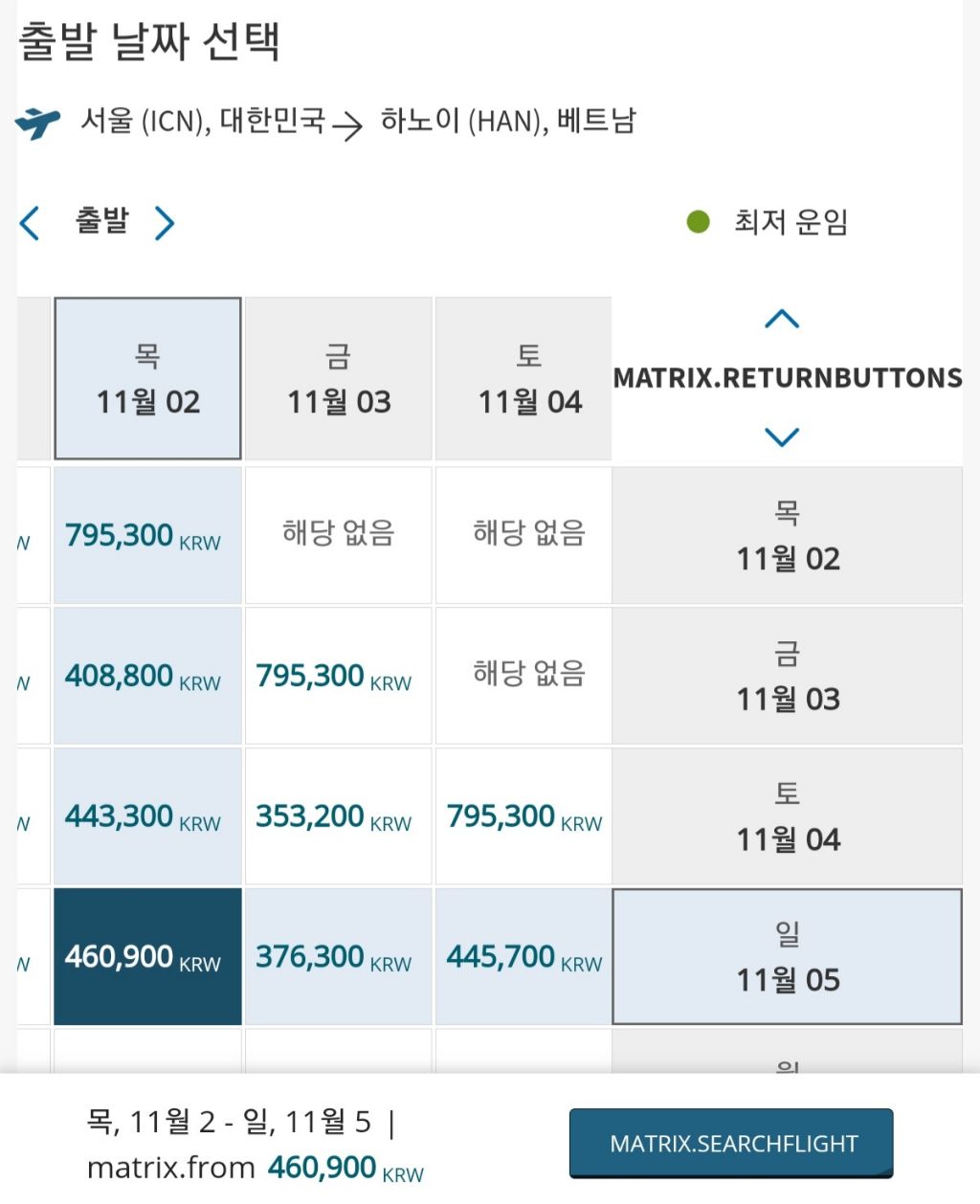Go to next departure dates
The image size is (980, 1204).
tap(165, 223)
